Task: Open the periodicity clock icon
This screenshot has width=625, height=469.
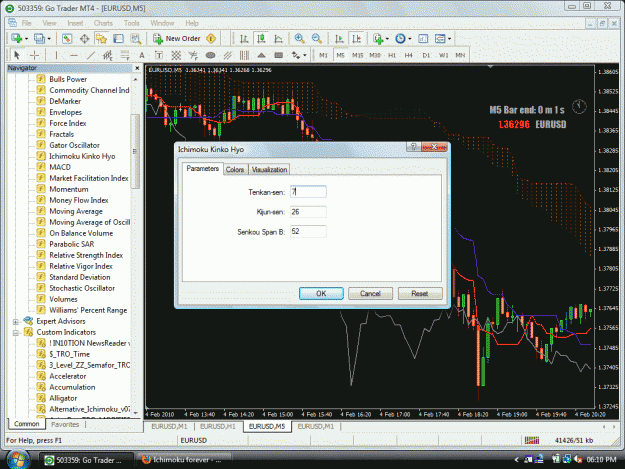Action: point(400,39)
